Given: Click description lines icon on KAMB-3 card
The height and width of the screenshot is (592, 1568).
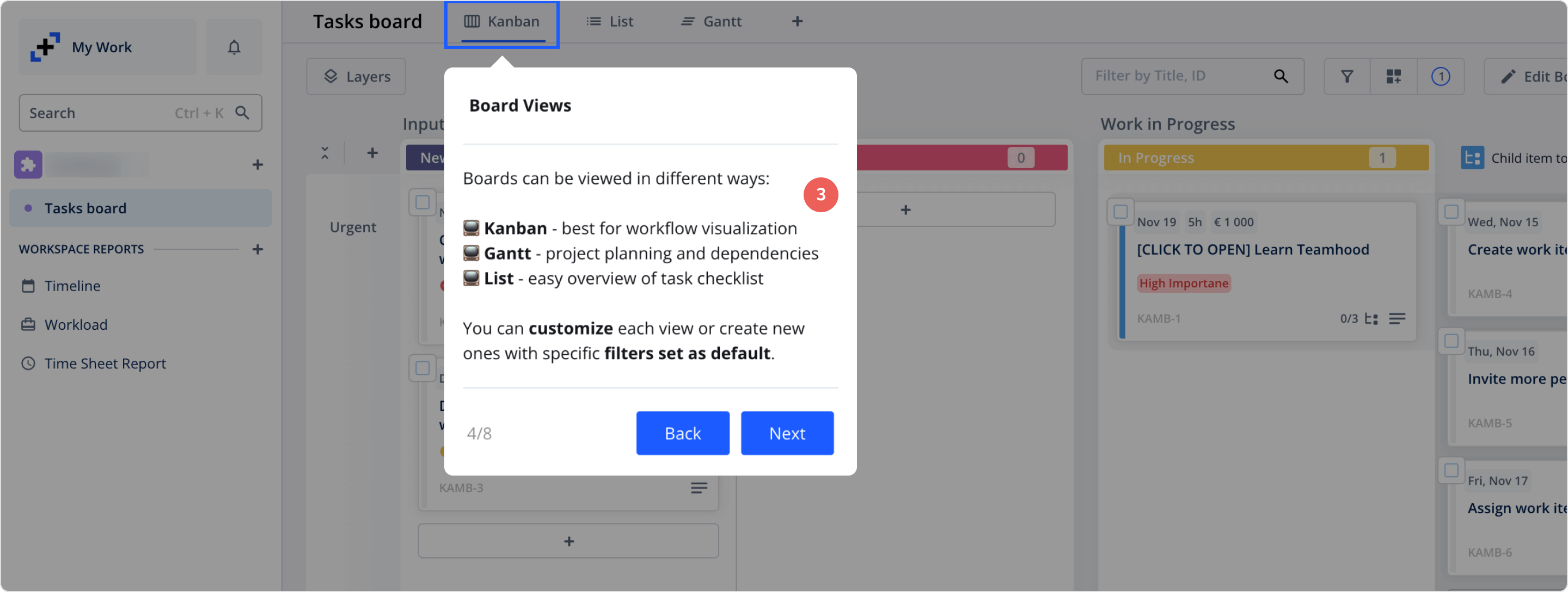Looking at the screenshot, I should tap(699, 488).
